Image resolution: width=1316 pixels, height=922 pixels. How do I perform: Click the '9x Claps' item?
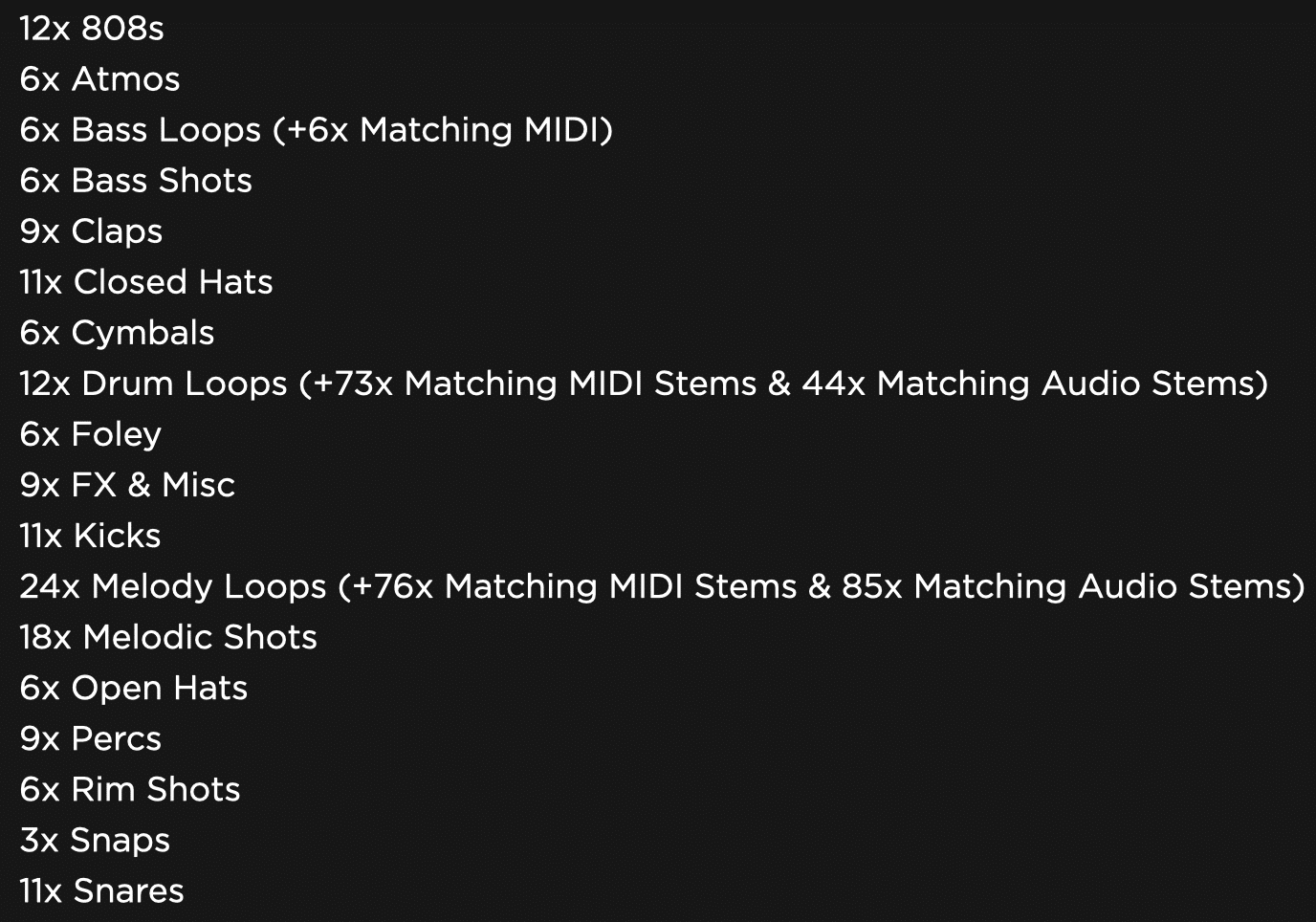coord(91,231)
